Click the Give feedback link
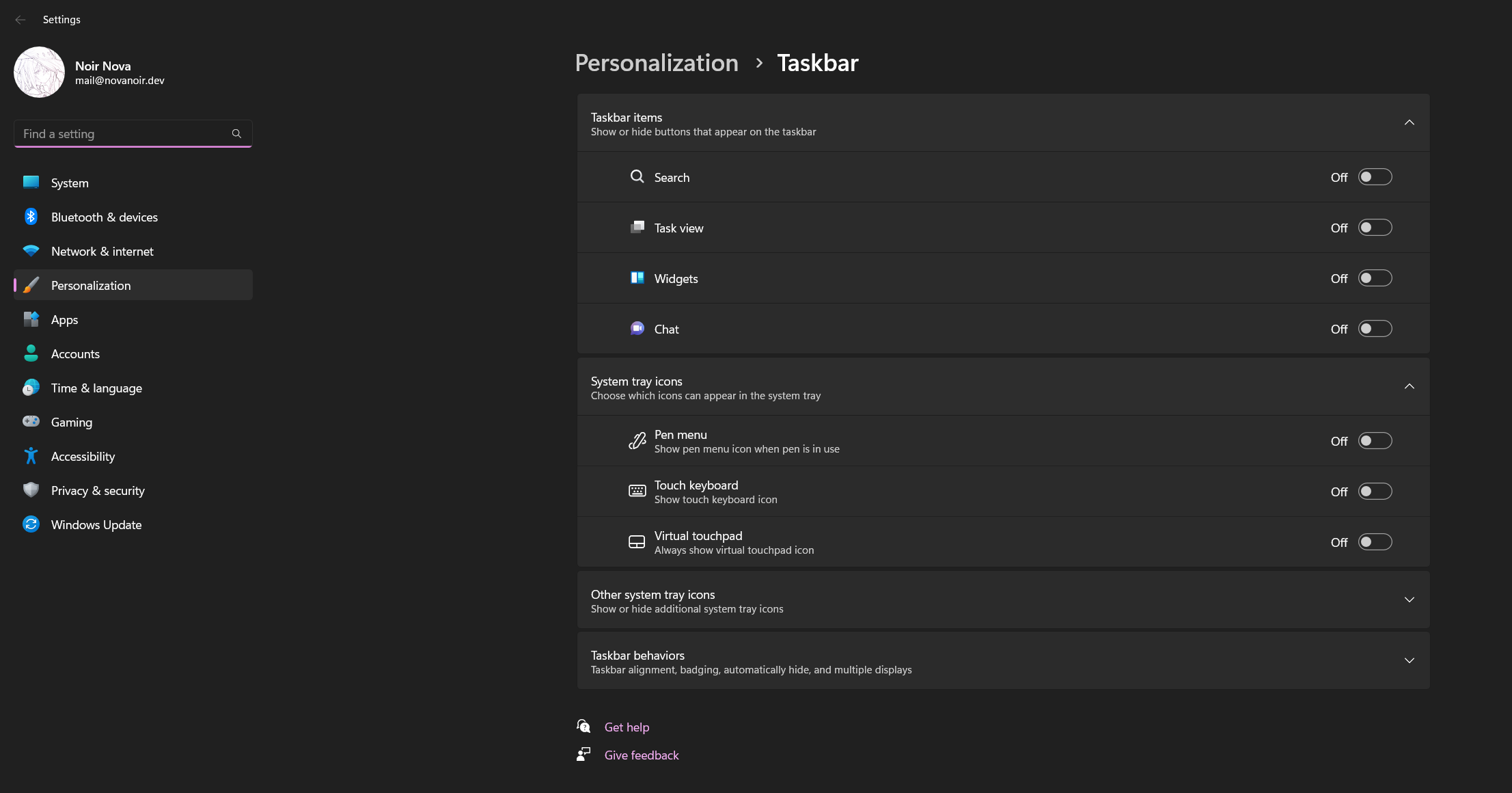The image size is (1512, 793). coord(642,755)
